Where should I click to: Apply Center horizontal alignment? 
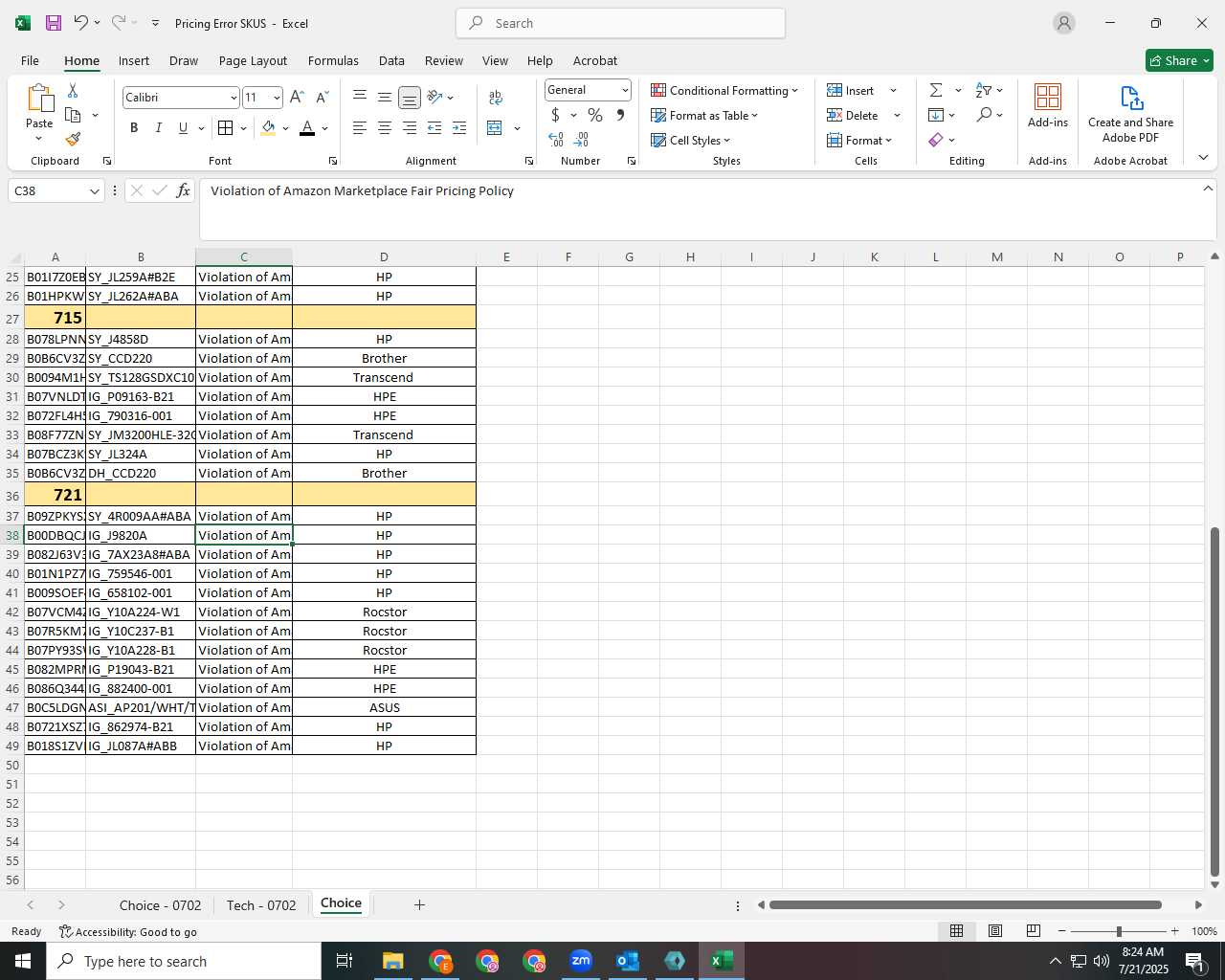tap(384, 127)
